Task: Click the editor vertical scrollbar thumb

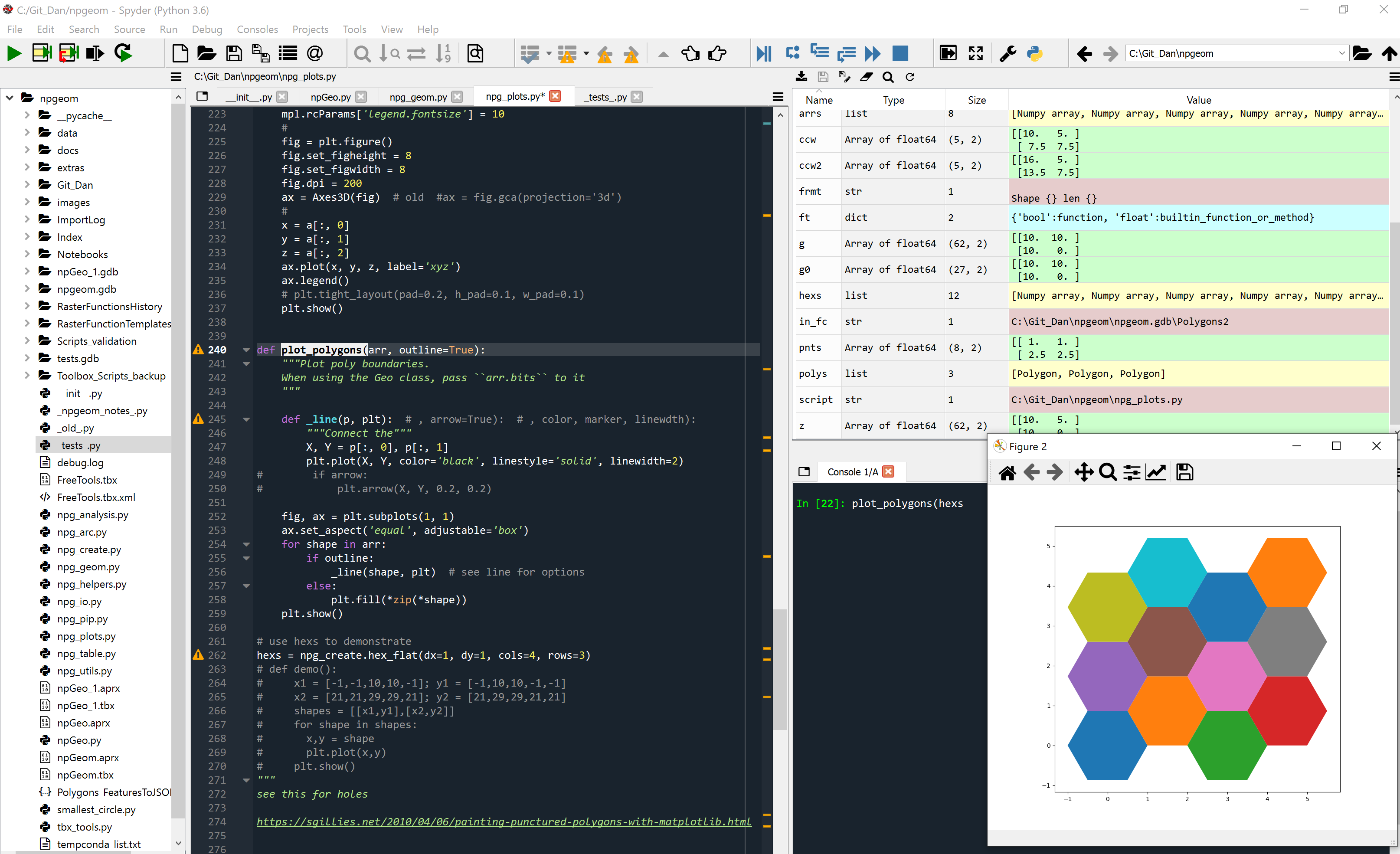Action: click(780, 669)
